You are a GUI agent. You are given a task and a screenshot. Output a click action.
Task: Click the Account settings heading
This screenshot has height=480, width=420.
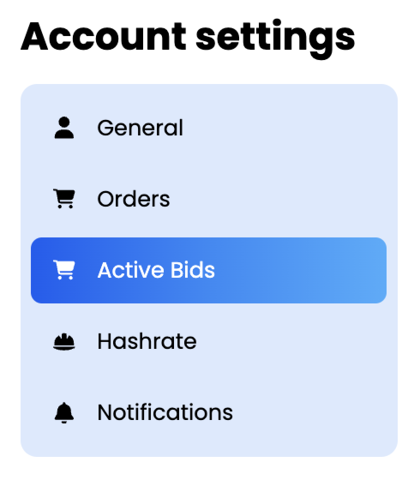[188, 38]
